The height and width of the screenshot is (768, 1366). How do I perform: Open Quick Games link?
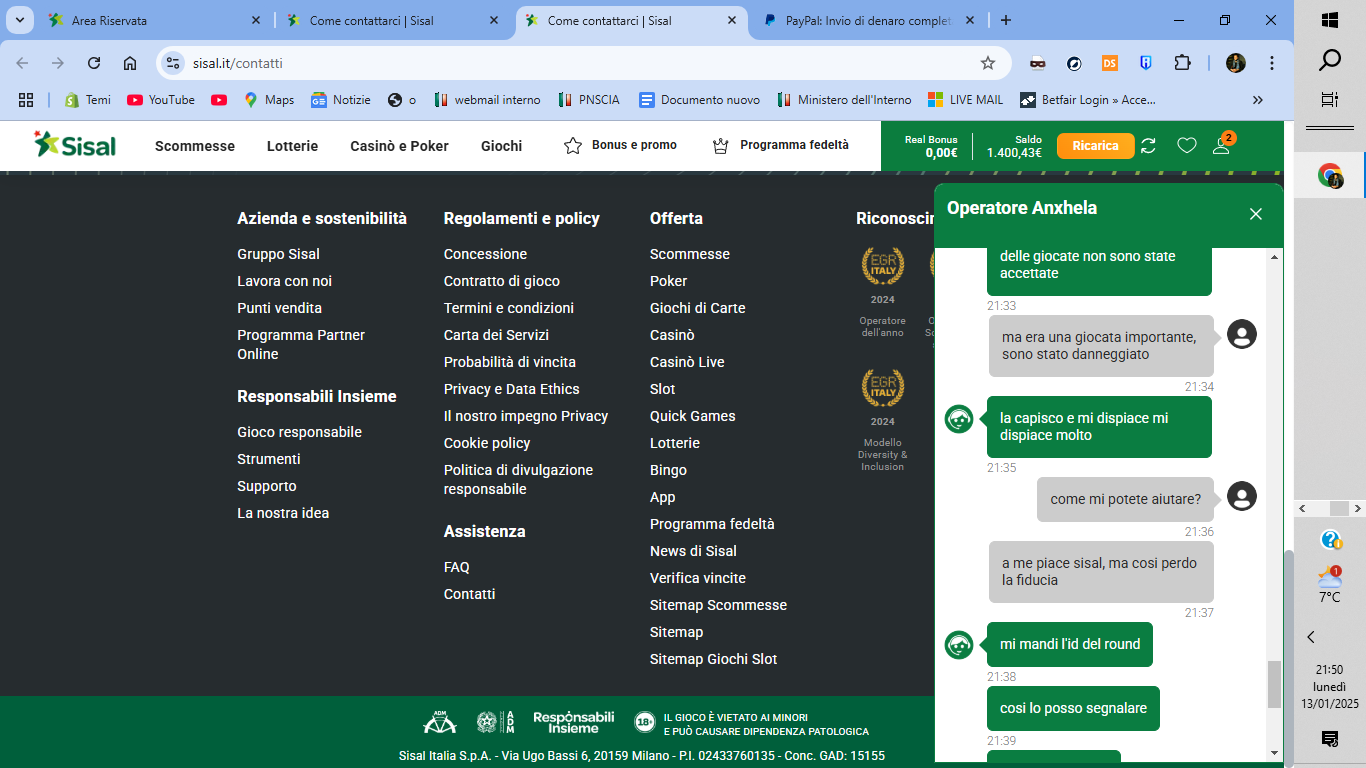click(x=692, y=416)
